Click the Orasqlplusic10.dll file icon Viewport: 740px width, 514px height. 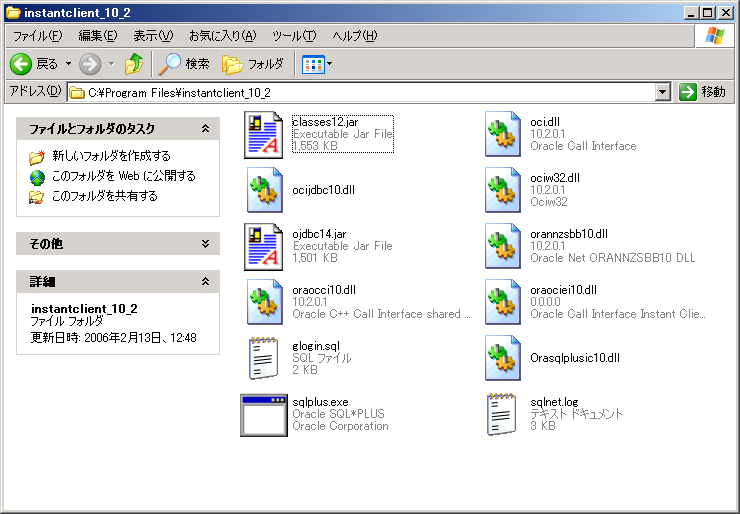pos(503,358)
